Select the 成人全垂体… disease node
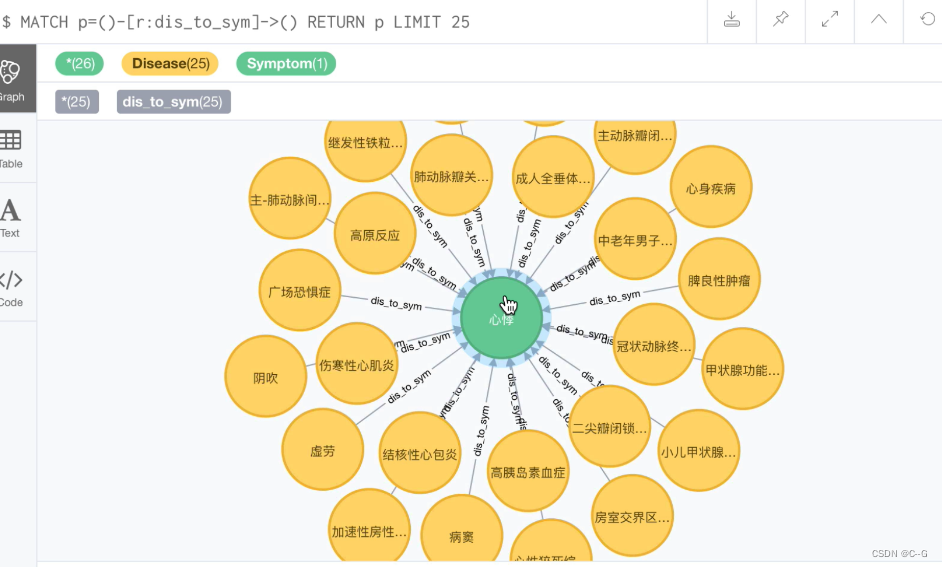This screenshot has width=942, height=567. pyautogui.click(x=553, y=177)
